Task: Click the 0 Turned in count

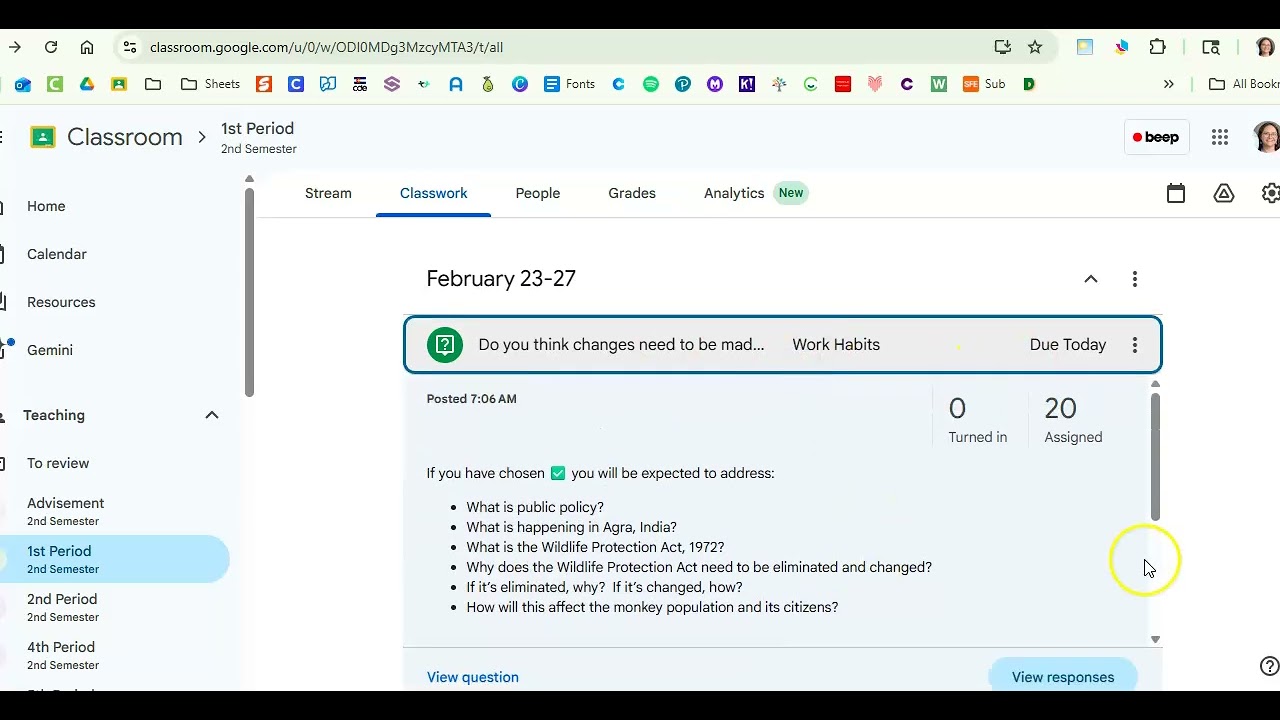Action: [977, 419]
